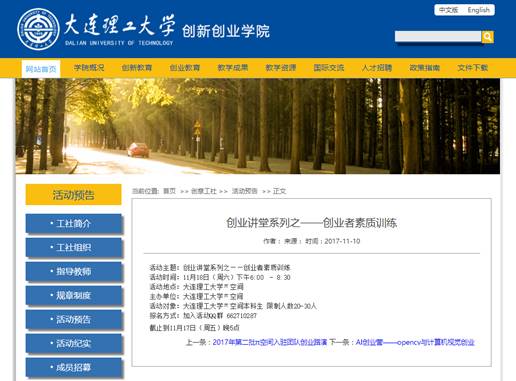Switch language to English
This screenshot has height=381, width=516.
[479, 10]
